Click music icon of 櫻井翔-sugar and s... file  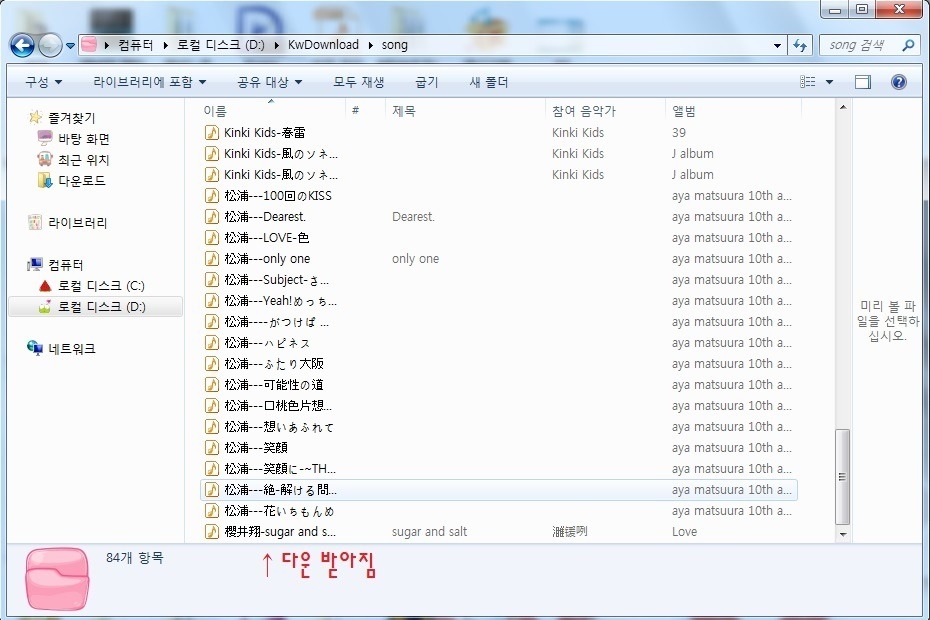point(212,532)
